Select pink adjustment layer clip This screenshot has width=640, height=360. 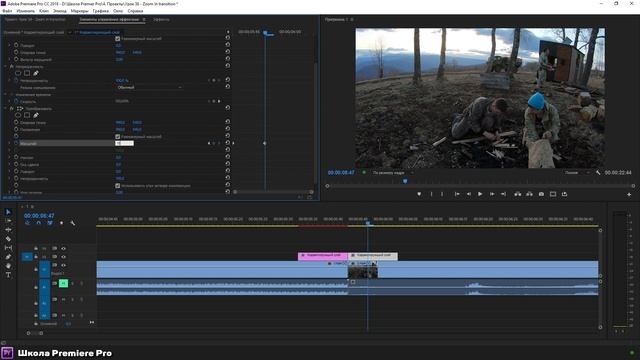click(322, 256)
